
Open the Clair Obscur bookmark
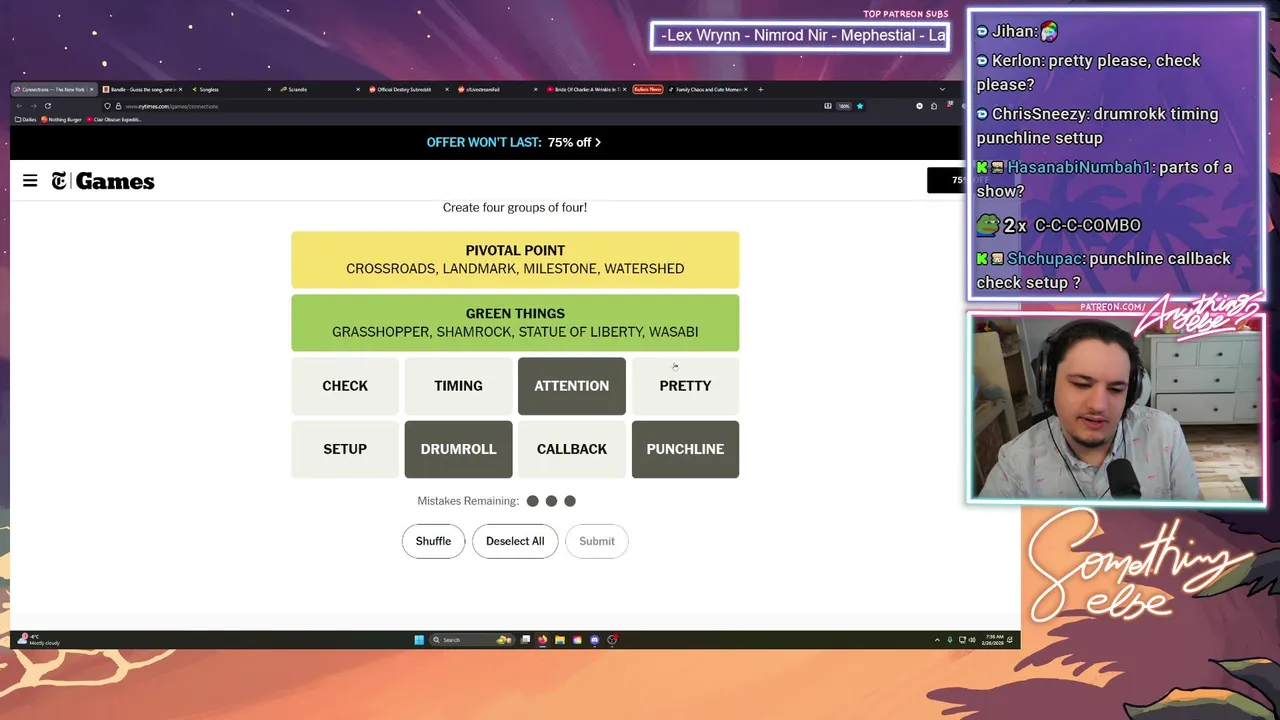tap(114, 120)
